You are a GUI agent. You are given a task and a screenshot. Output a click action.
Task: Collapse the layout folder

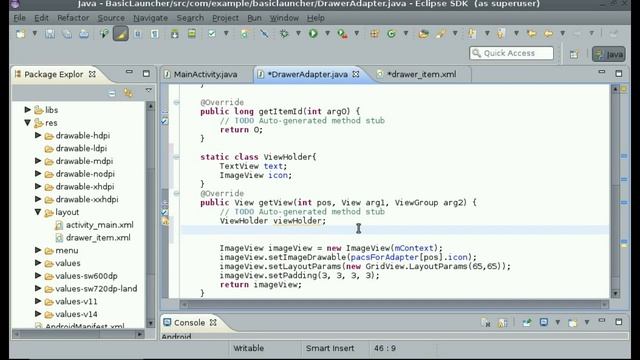pyautogui.click(x=38, y=212)
